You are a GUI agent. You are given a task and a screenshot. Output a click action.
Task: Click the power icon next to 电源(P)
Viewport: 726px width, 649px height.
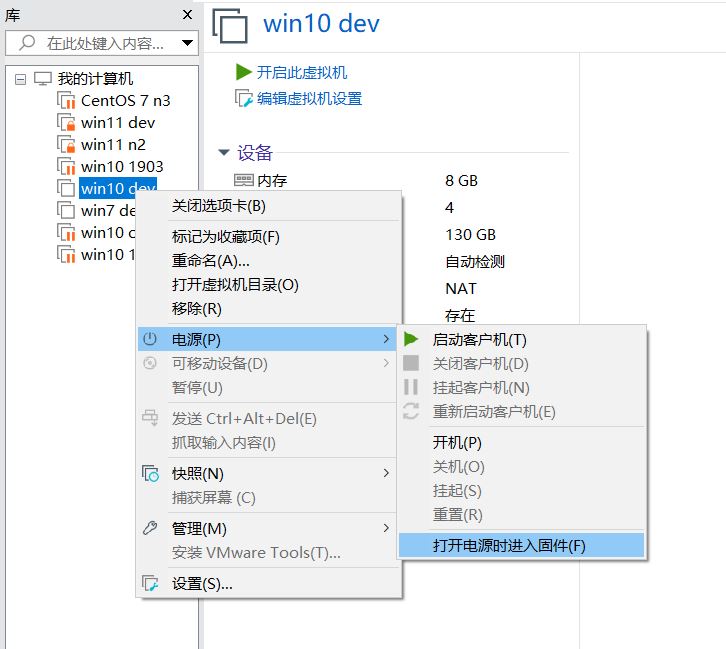coord(150,339)
